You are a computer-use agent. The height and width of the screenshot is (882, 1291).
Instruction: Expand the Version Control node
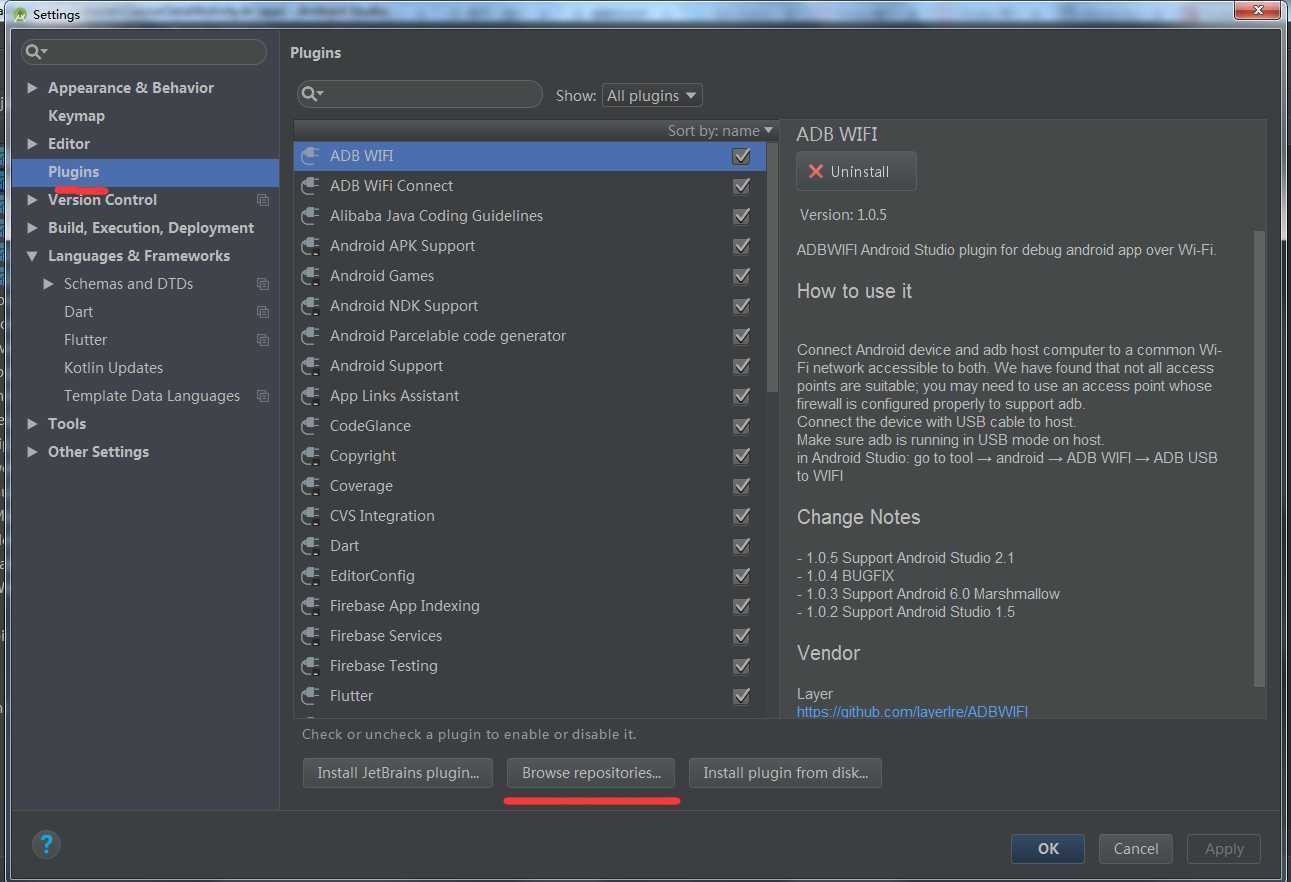point(33,200)
